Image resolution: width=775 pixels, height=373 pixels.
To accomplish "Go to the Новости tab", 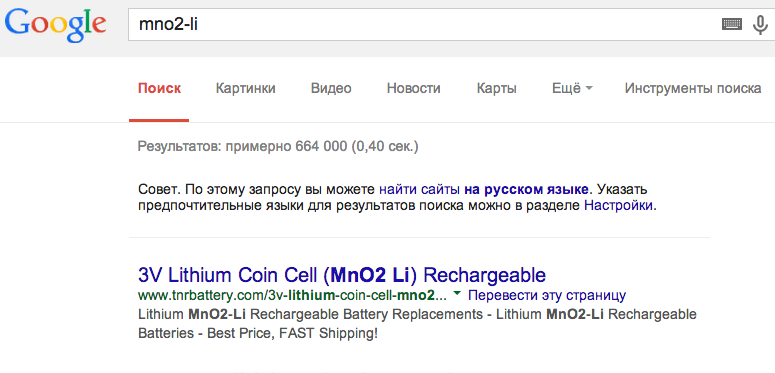I will tap(414, 88).
